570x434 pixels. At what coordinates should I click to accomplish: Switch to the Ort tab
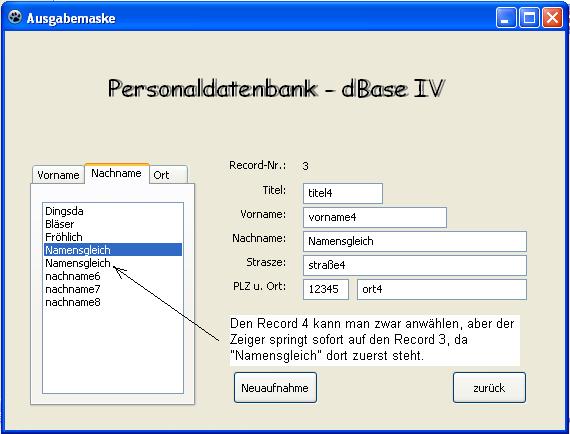point(168,175)
